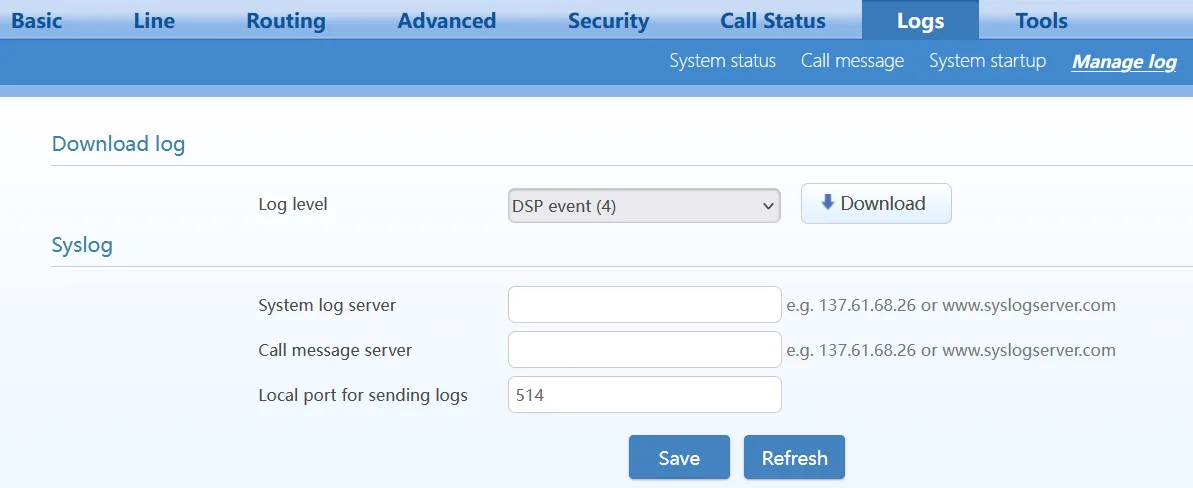Show the Call message log page

coord(852,61)
